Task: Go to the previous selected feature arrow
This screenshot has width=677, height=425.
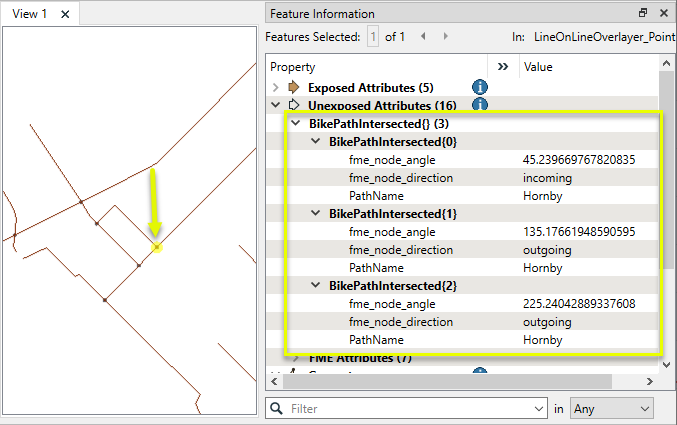Action: click(422, 37)
